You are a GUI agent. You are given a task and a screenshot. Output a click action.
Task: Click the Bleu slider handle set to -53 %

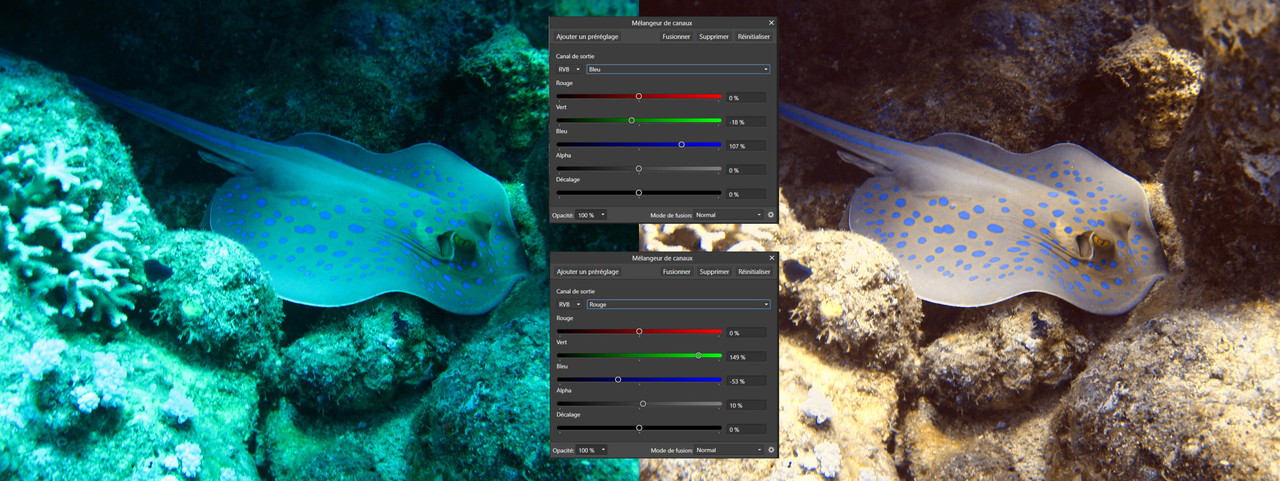click(x=618, y=379)
